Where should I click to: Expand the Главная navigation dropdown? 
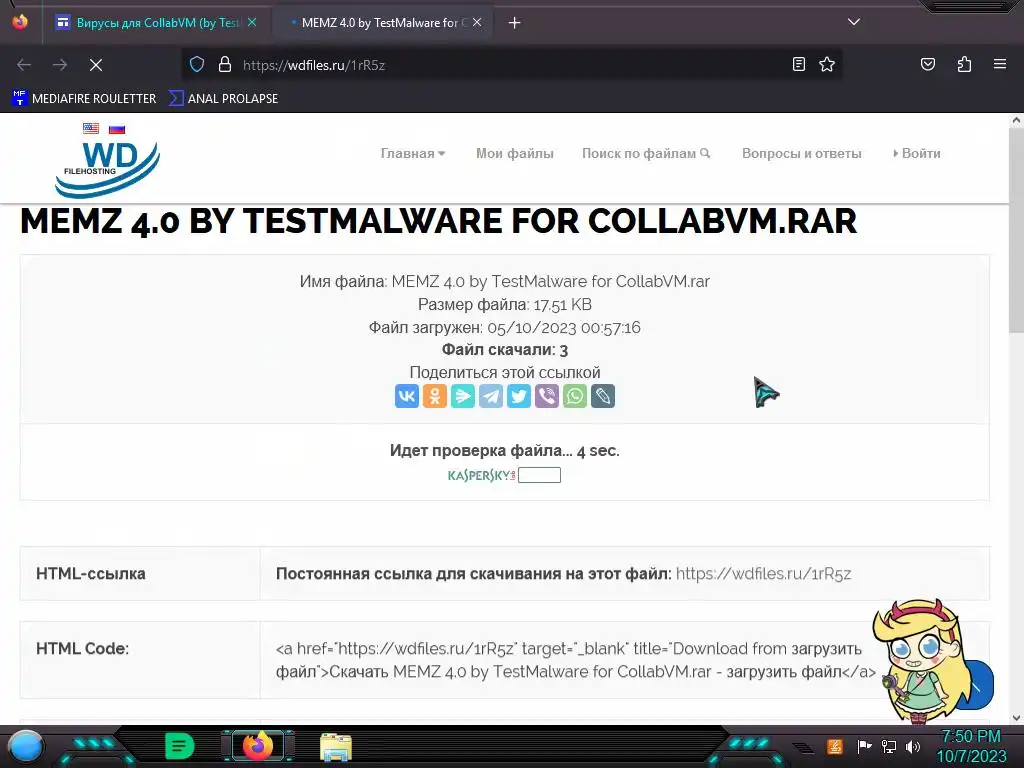[413, 153]
